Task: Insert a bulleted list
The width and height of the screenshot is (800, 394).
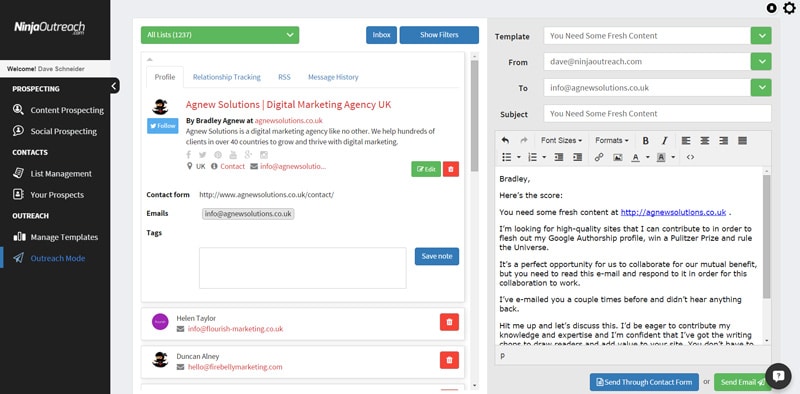Action: coord(506,157)
